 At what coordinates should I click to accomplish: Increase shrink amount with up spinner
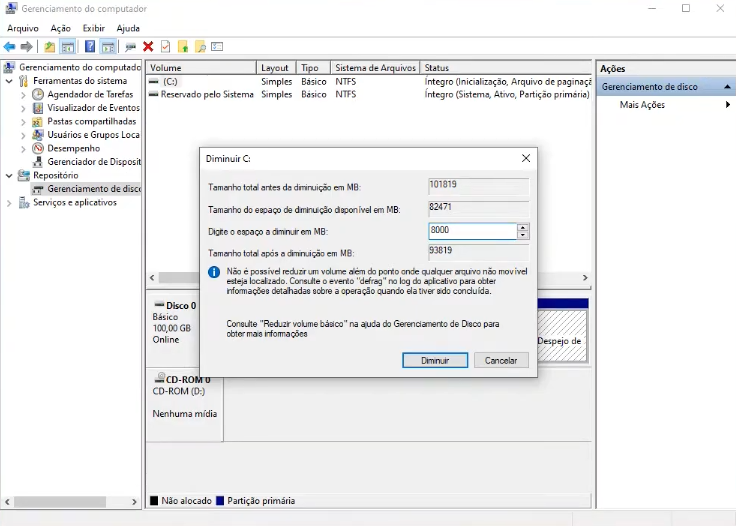pos(522,228)
